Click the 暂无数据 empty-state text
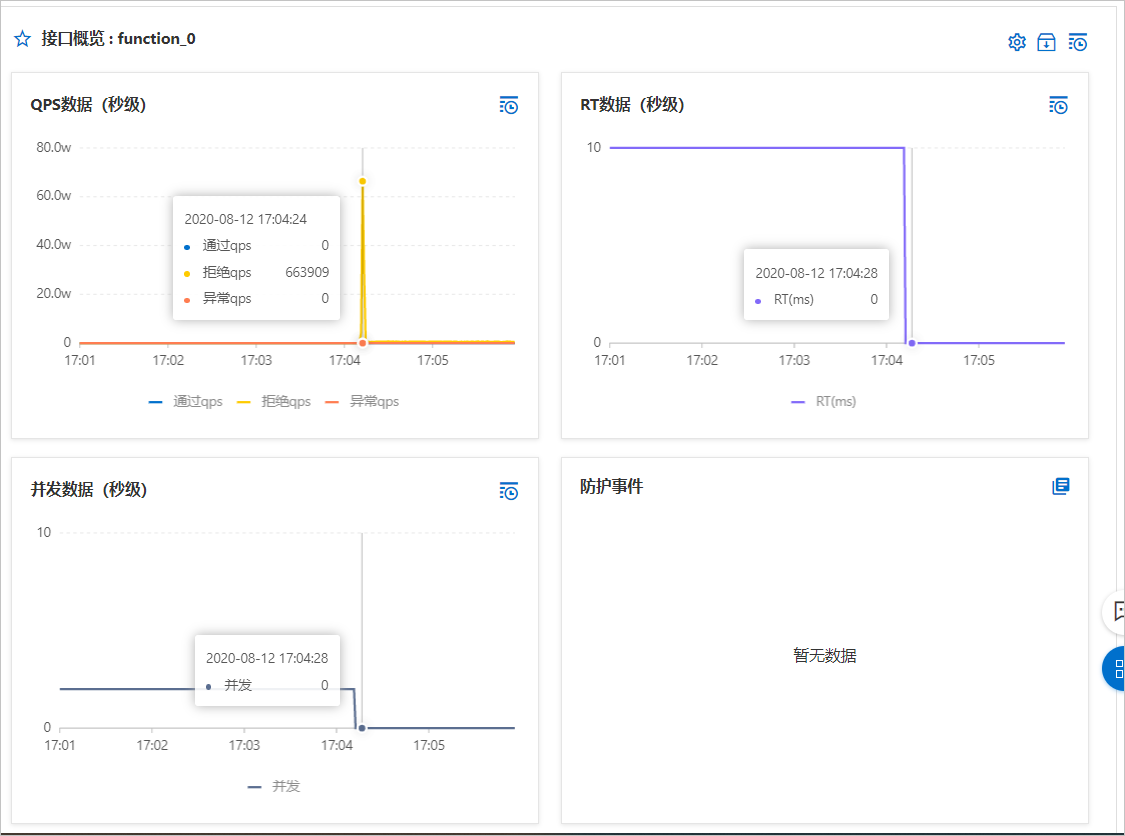 [824, 655]
